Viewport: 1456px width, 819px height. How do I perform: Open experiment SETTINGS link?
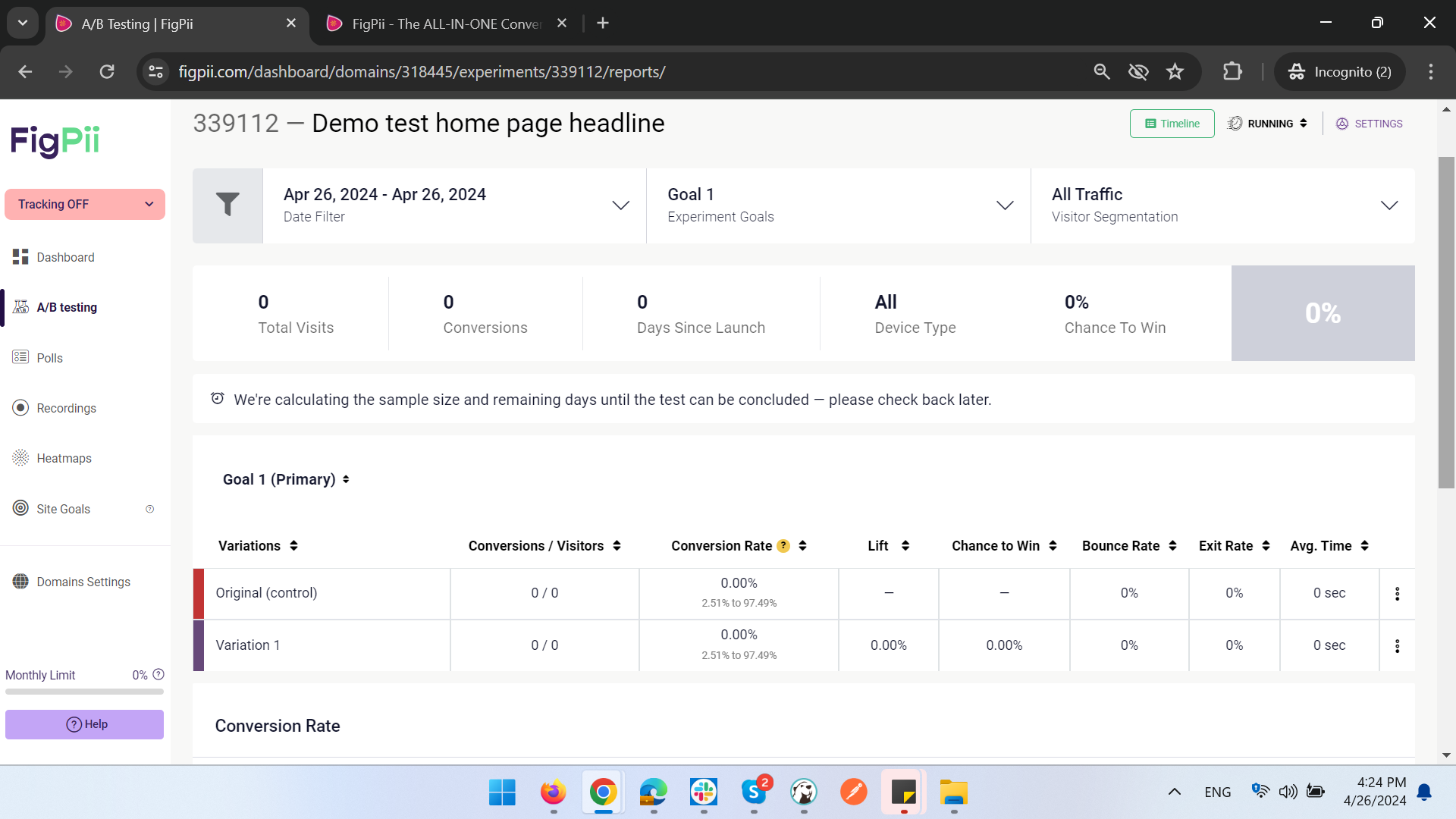pos(1370,124)
